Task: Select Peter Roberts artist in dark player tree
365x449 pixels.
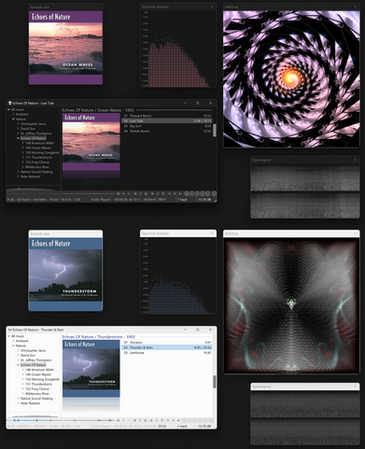Action: coord(30,176)
